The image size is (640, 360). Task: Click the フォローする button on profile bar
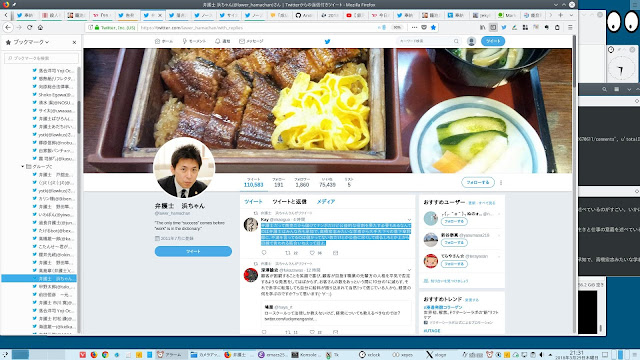478,182
